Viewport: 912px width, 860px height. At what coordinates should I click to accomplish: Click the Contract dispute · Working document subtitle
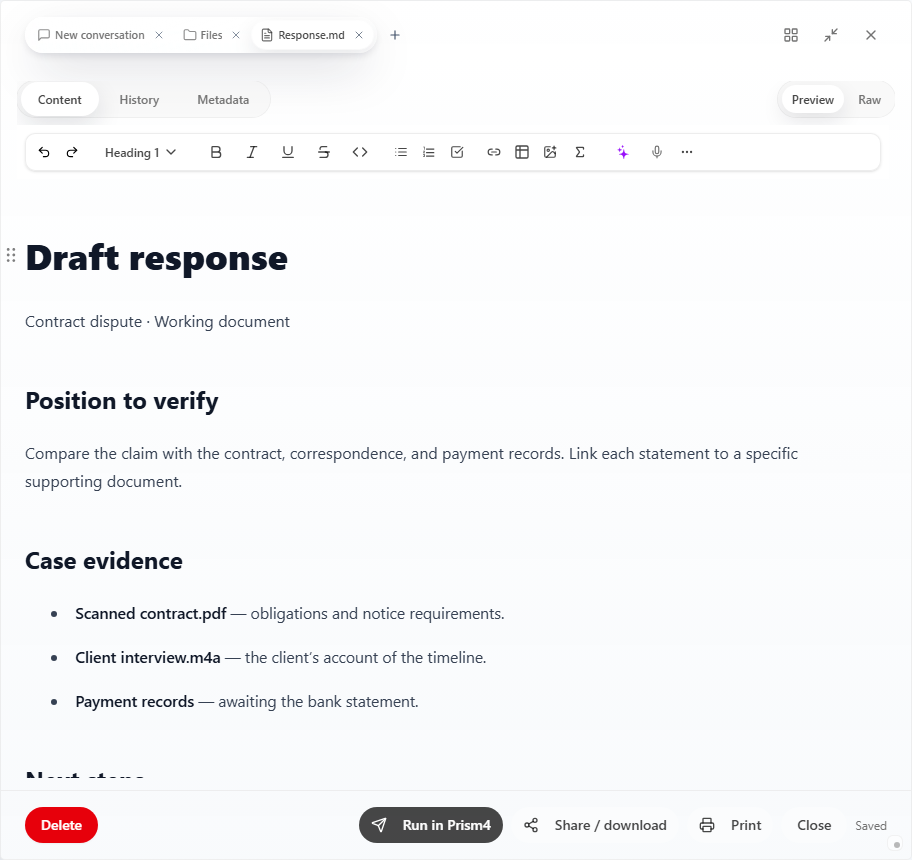point(157,322)
